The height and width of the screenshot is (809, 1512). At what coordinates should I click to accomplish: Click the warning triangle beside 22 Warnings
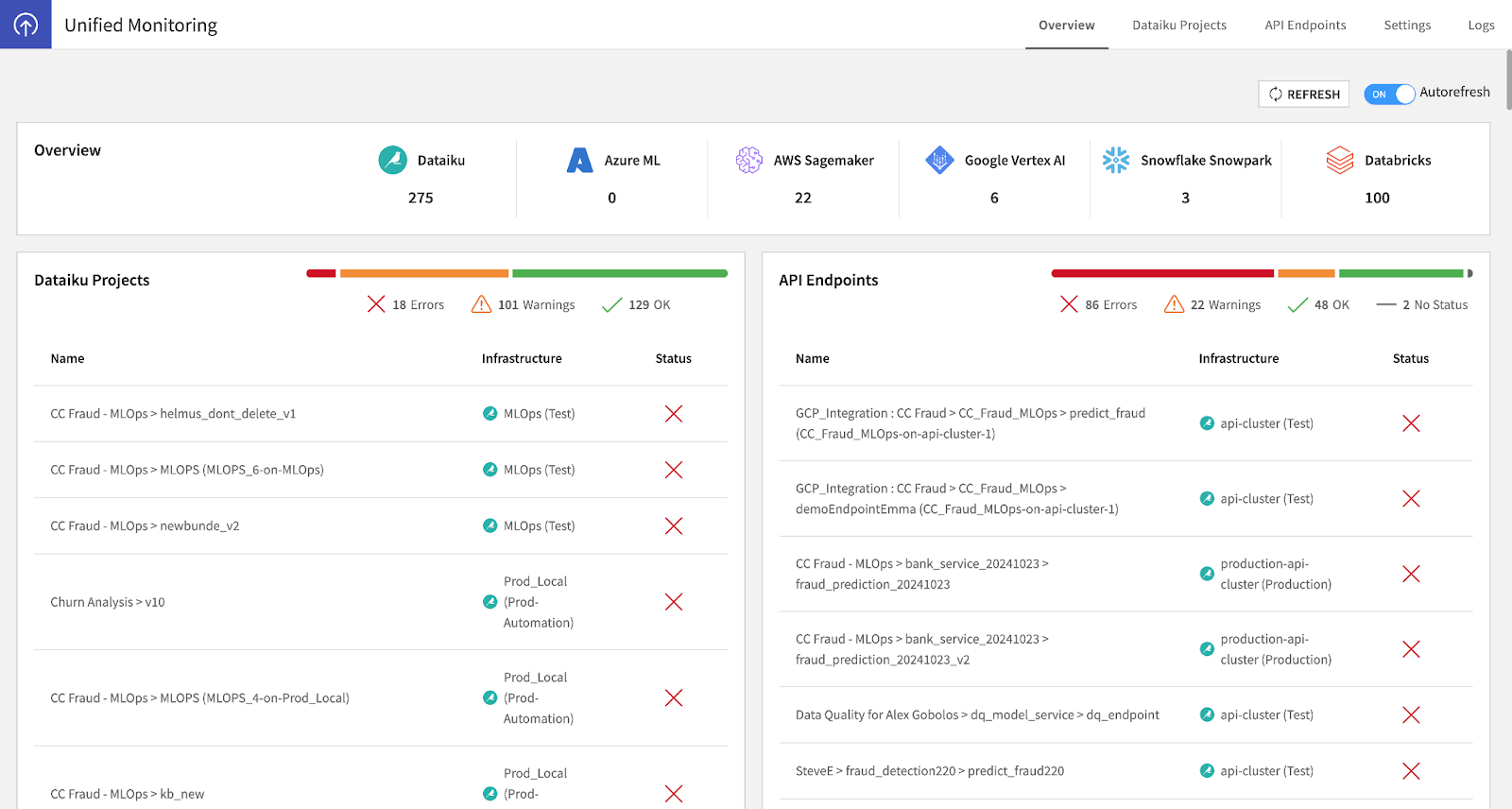pyautogui.click(x=1174, y=304)
